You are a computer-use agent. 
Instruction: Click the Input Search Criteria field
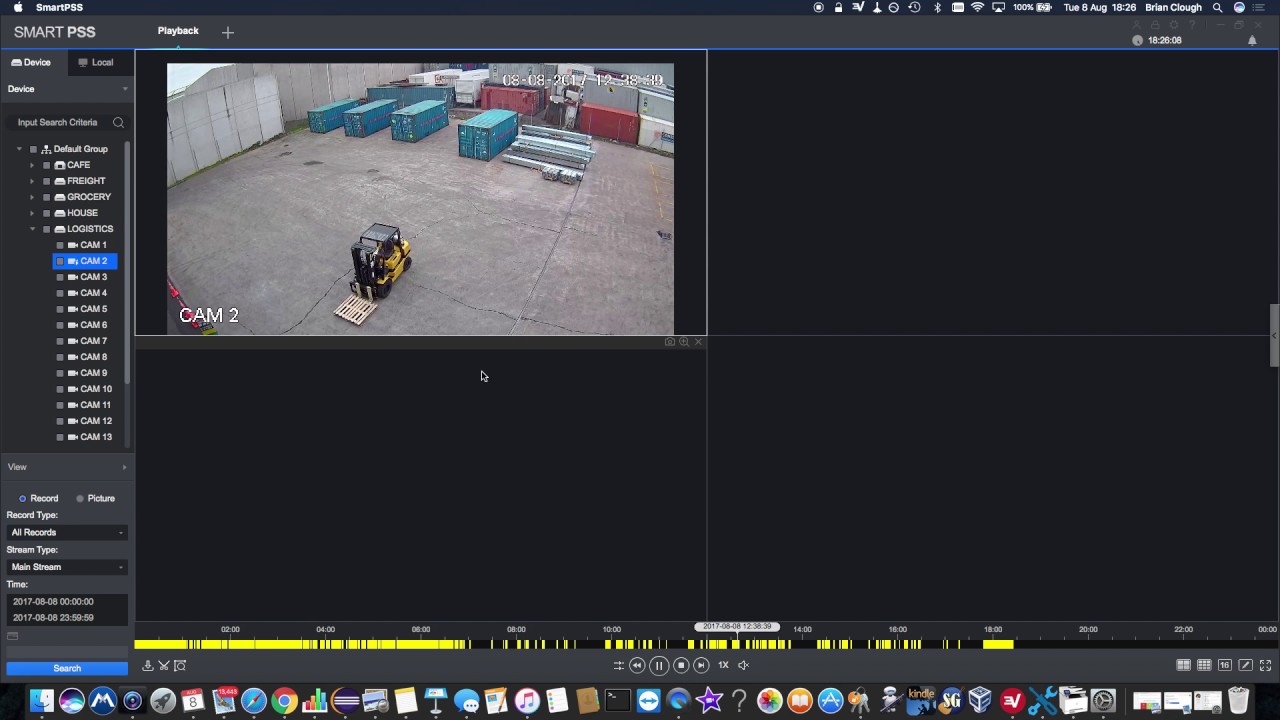click(x=58, y=122)
